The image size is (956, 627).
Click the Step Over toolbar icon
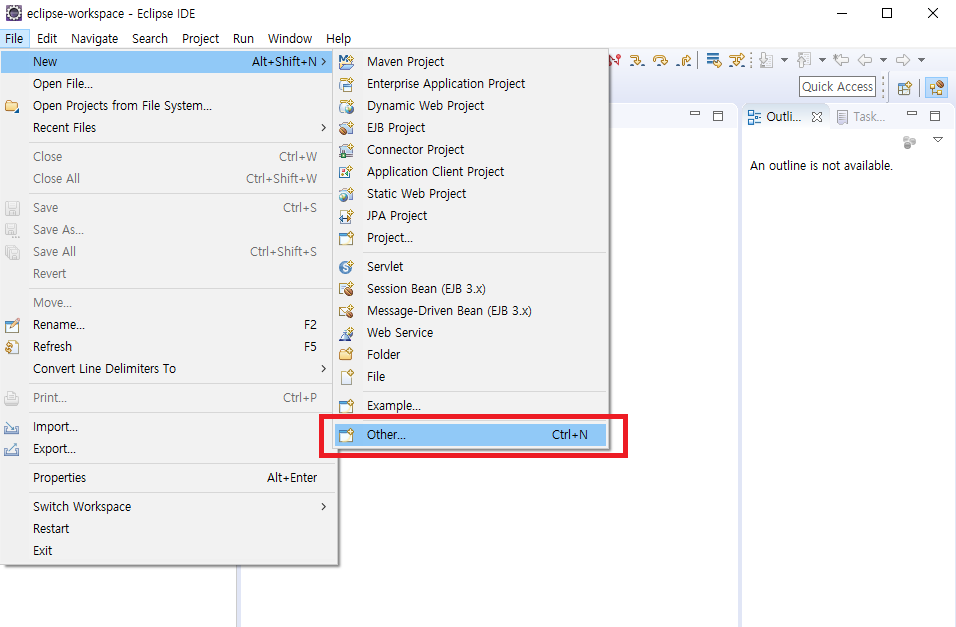pos(660,60)
